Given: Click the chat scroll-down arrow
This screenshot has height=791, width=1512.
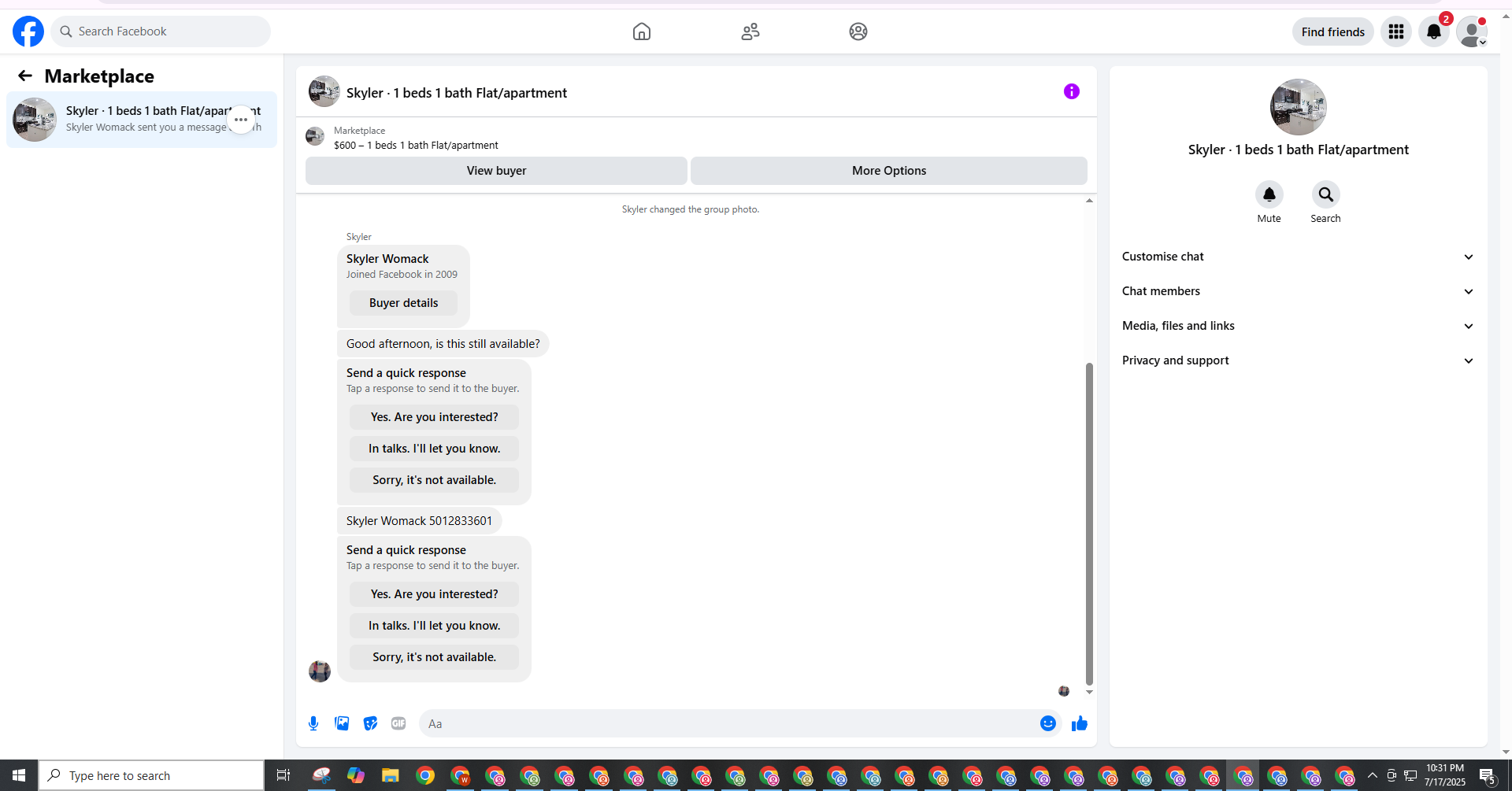Looking at the screenshot, I should pyautogui.click(x=1089, y=692).
